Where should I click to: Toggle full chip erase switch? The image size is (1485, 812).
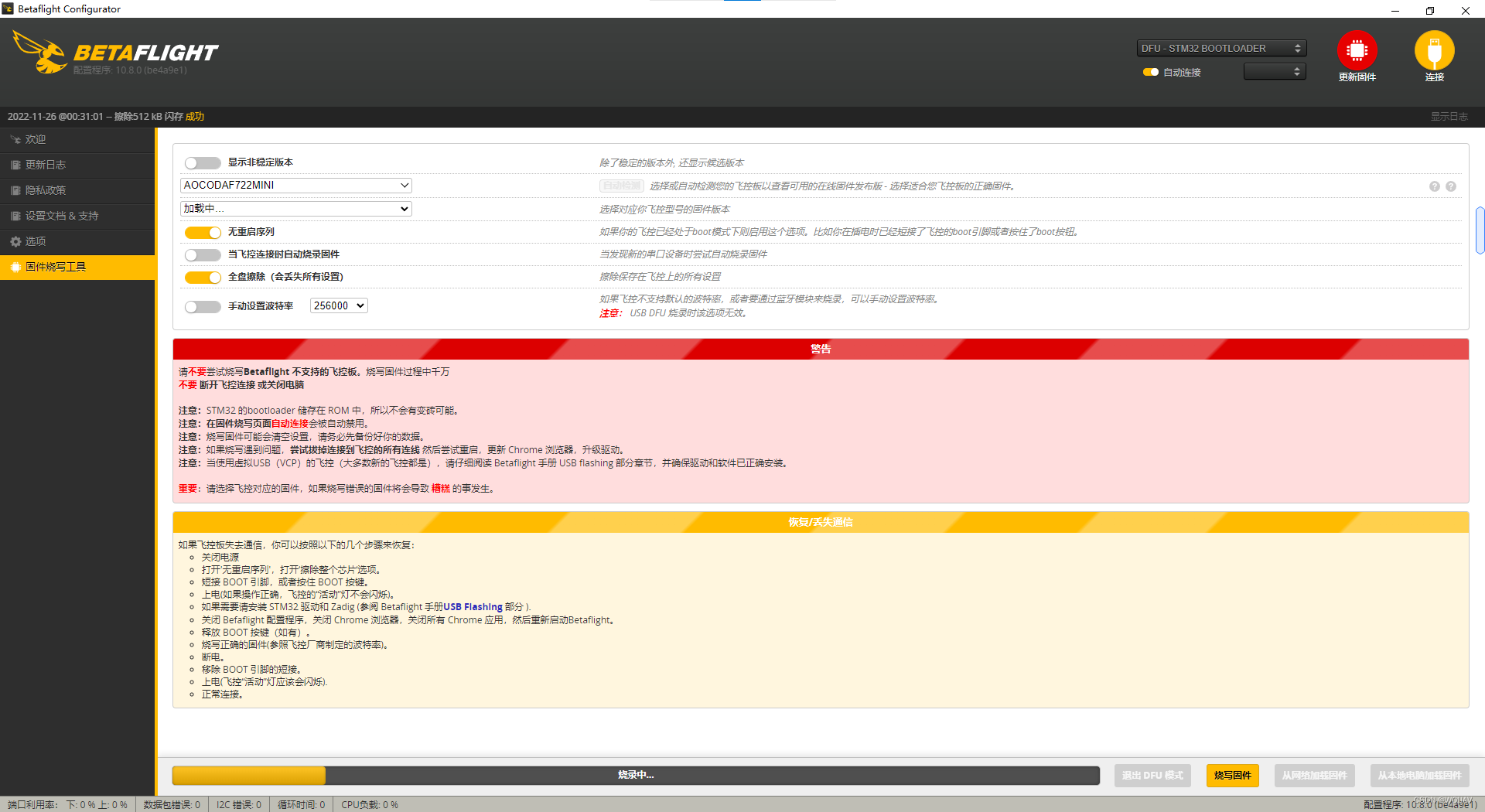coord(203,278)
